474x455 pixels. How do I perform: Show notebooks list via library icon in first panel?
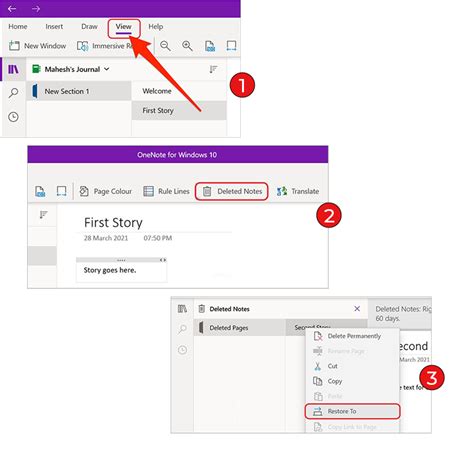(13, 69)
